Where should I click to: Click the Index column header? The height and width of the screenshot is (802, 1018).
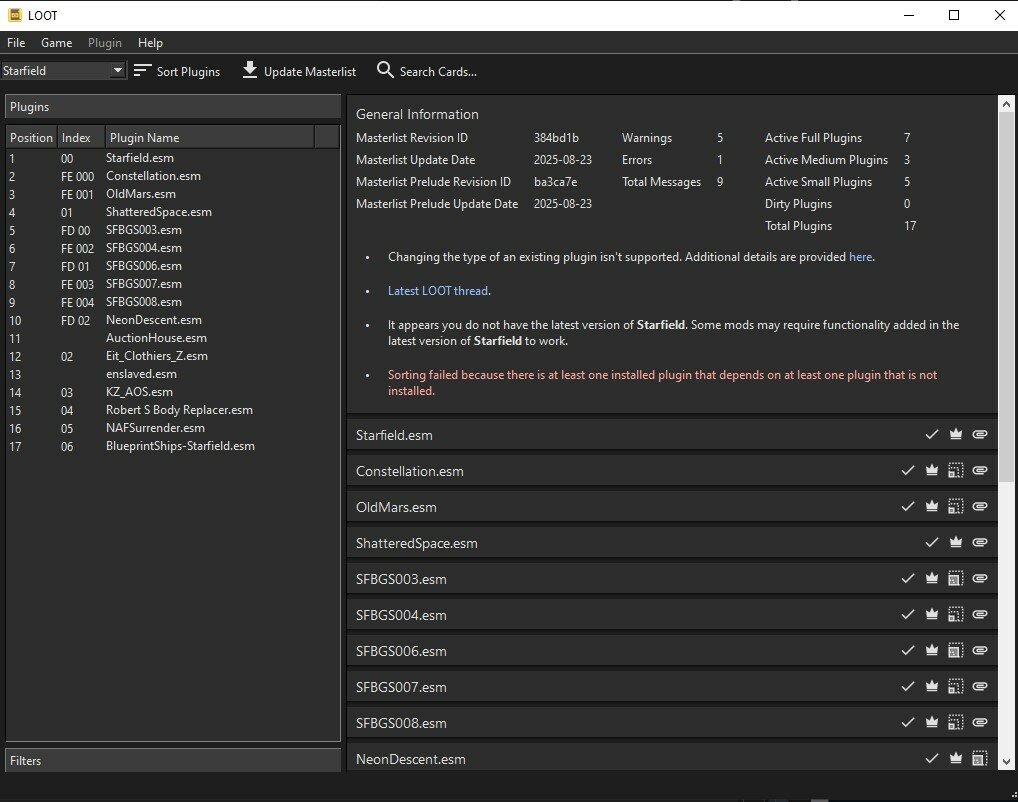coord(81,138)
